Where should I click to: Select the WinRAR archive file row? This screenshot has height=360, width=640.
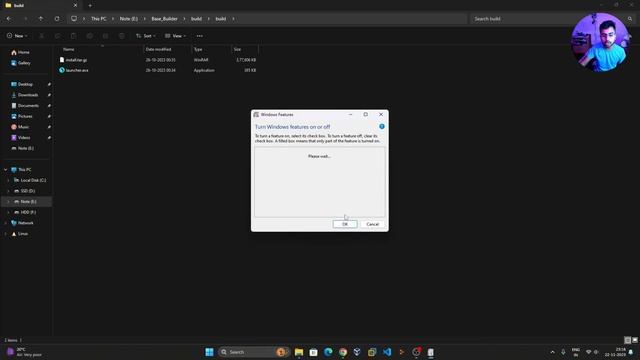(158, 60)
